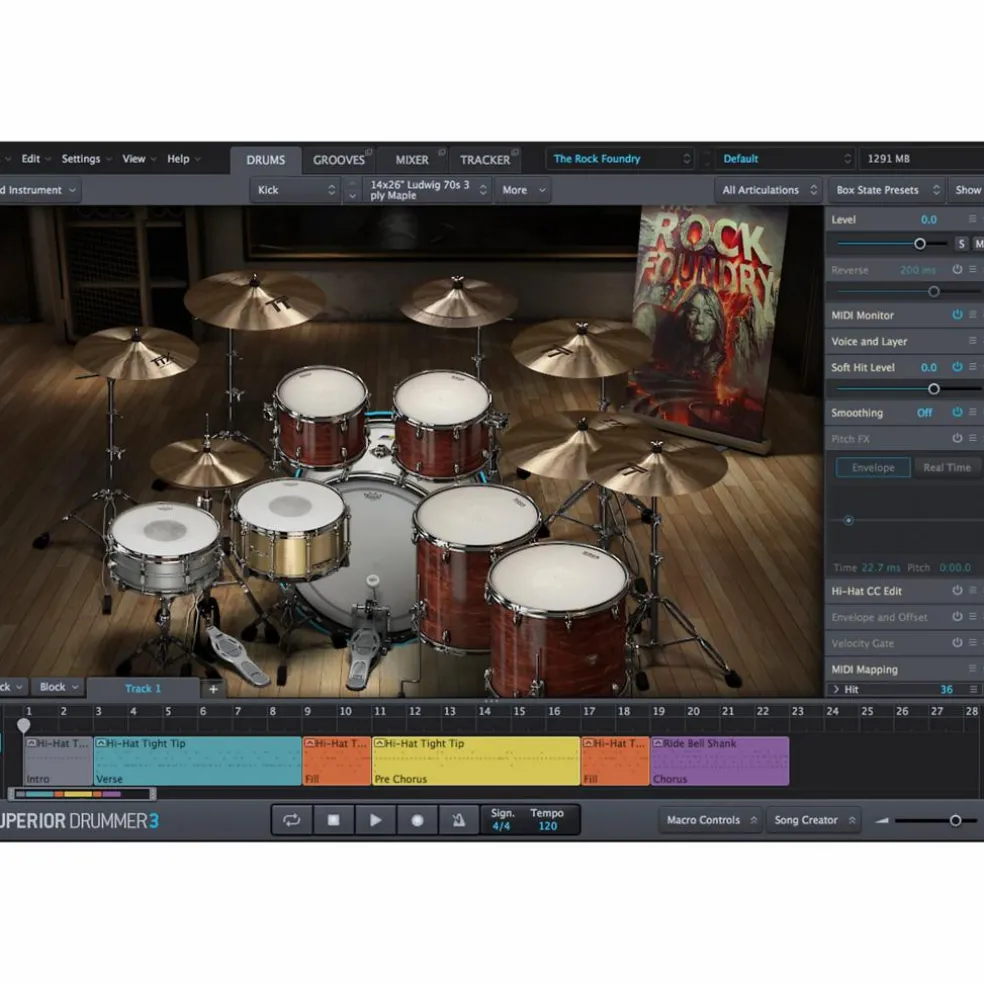This screenshot has width=984, height=984.
Task: Switch to the GROOVES tab
Action: (339, 160)
